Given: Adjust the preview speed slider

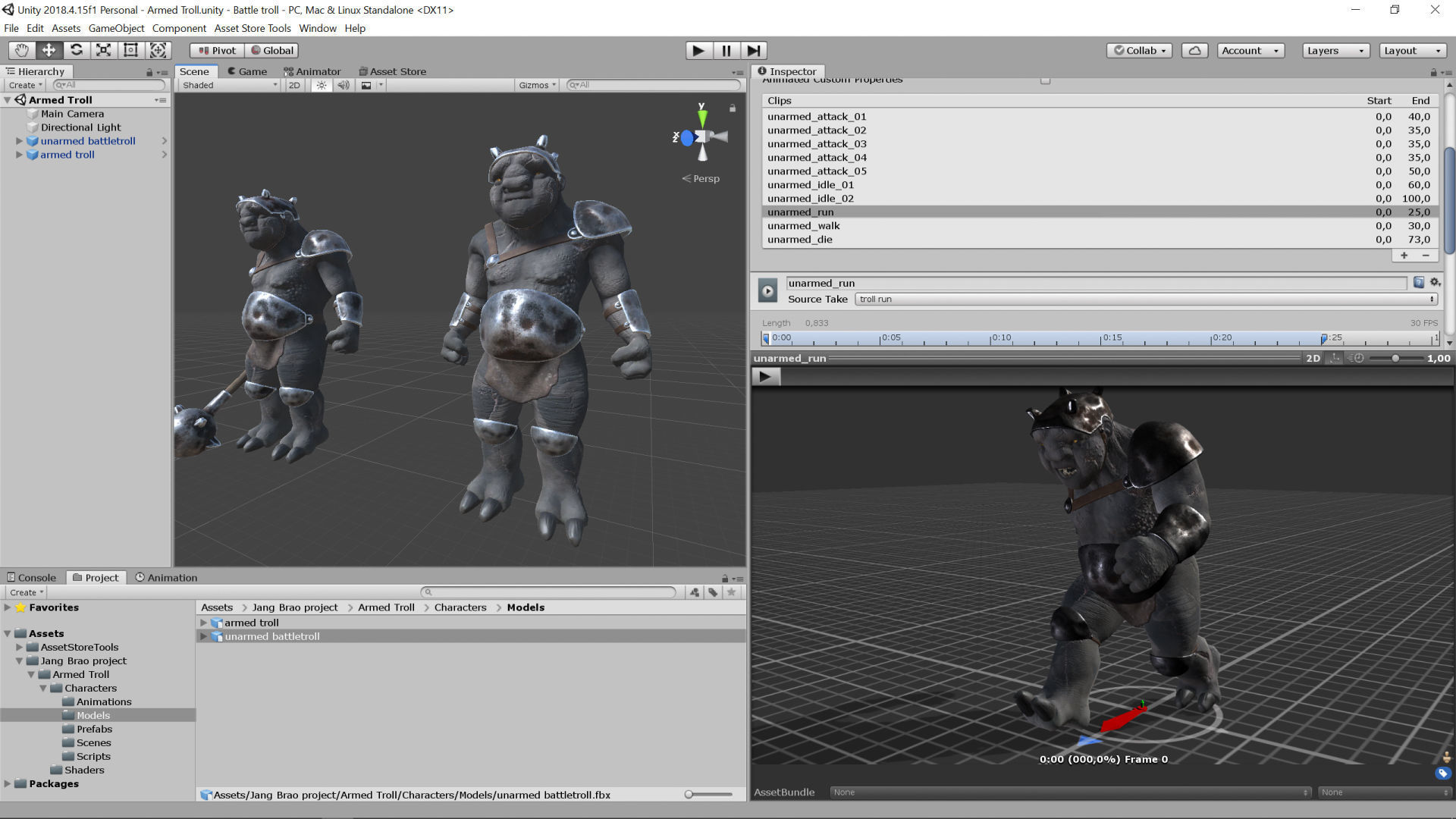Looking at the screenshot, I should (x=1395, y=358).
